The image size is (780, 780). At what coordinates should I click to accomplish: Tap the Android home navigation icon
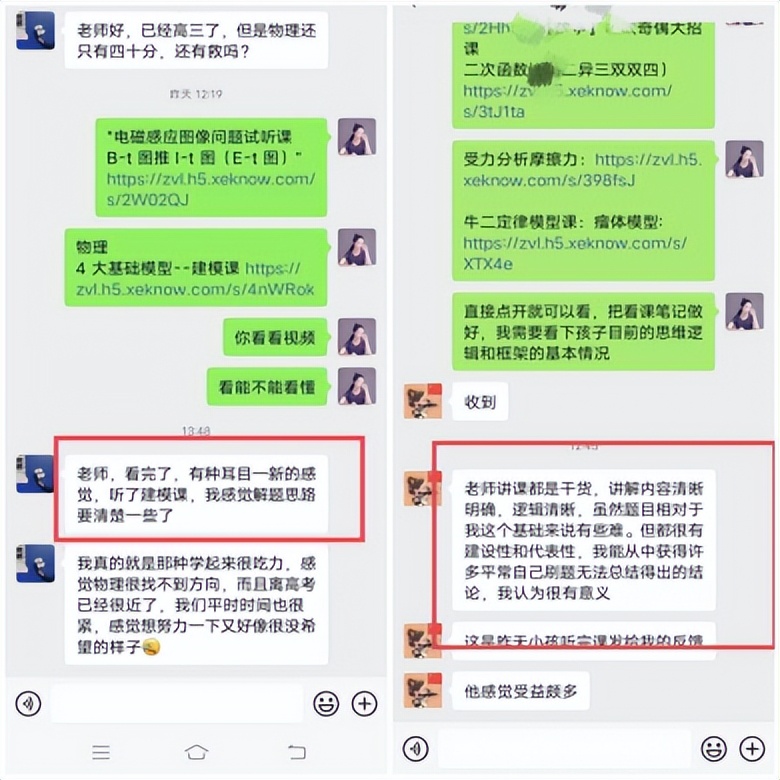pyautogui.click(x=196, y=752)
